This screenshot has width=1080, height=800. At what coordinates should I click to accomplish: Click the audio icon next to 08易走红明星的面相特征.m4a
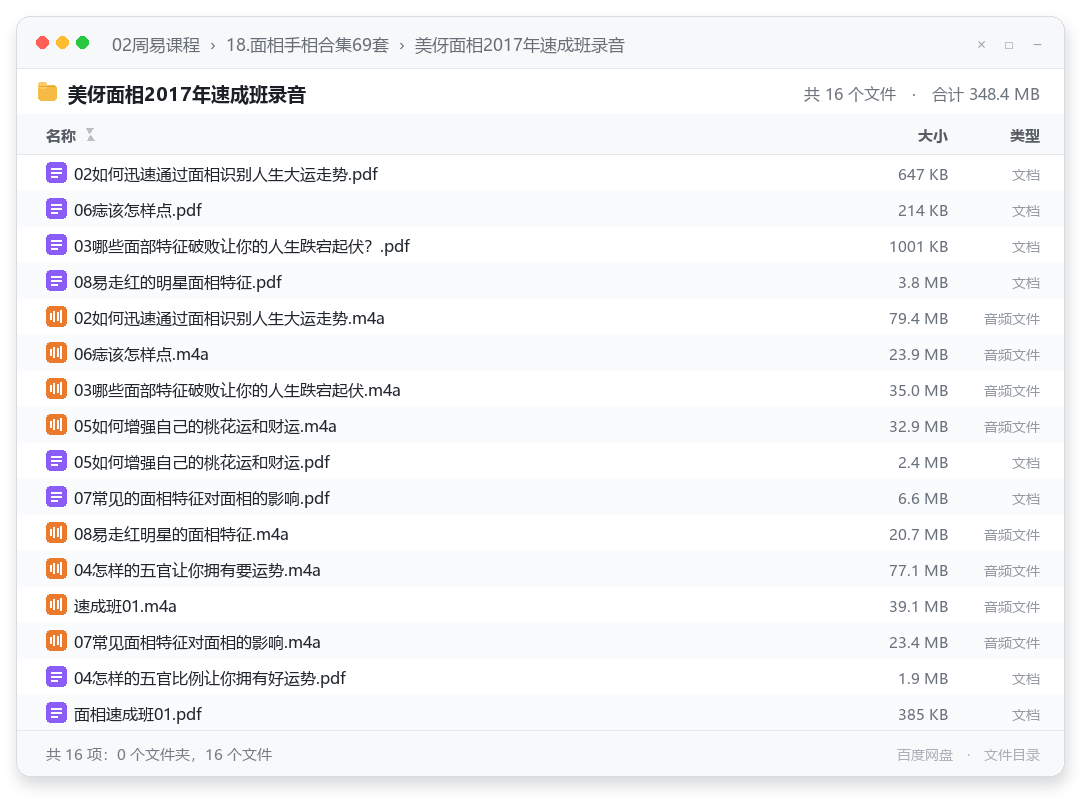pyautogui.click(x=56, y=533)
